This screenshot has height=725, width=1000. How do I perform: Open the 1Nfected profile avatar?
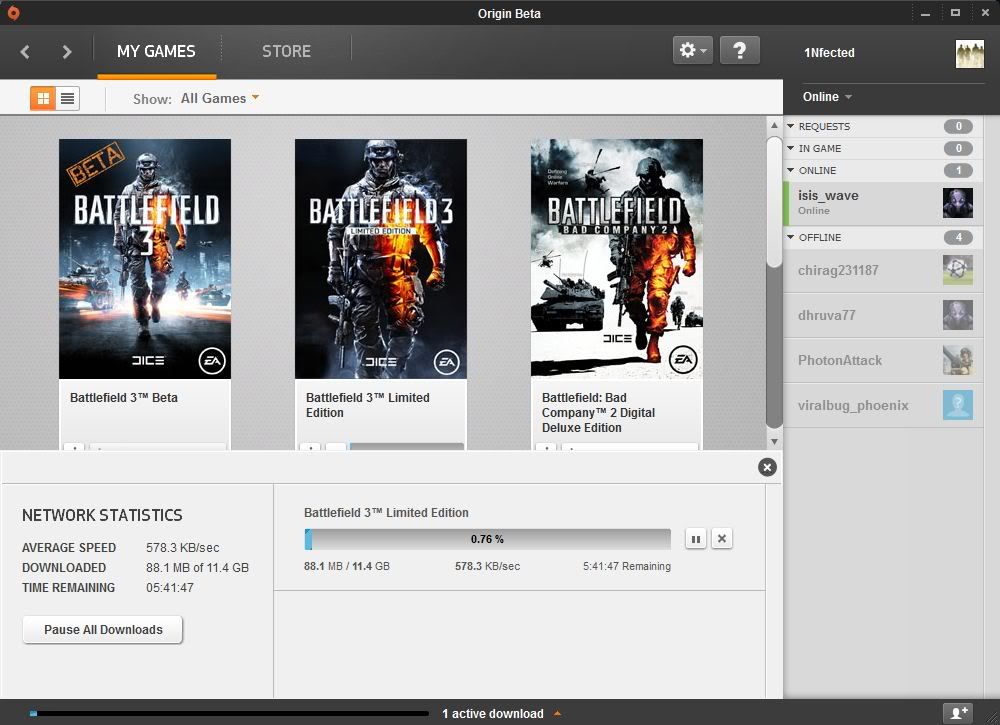coord(969,54)
